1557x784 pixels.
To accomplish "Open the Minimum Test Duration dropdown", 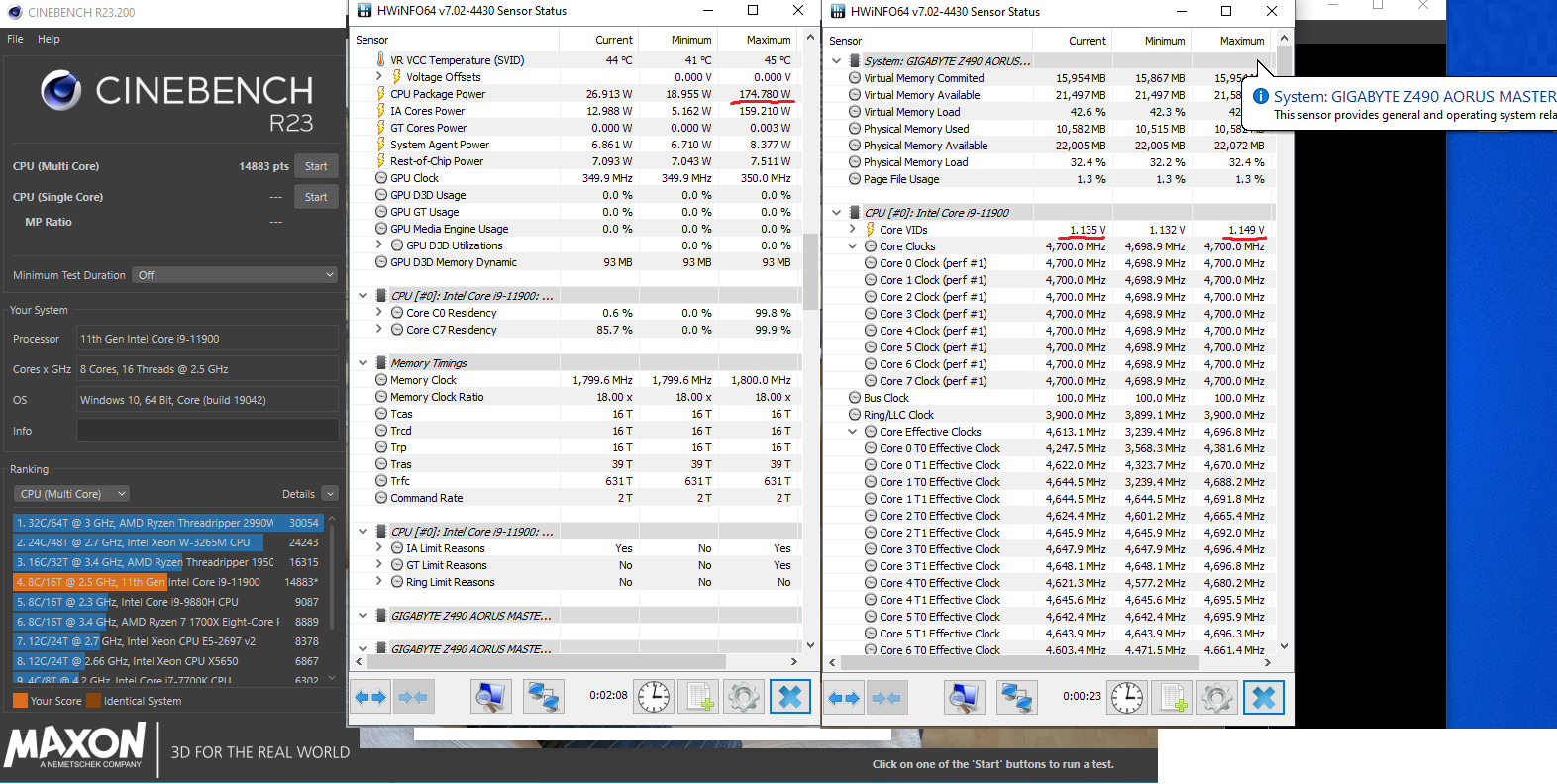I will (236, 275).
